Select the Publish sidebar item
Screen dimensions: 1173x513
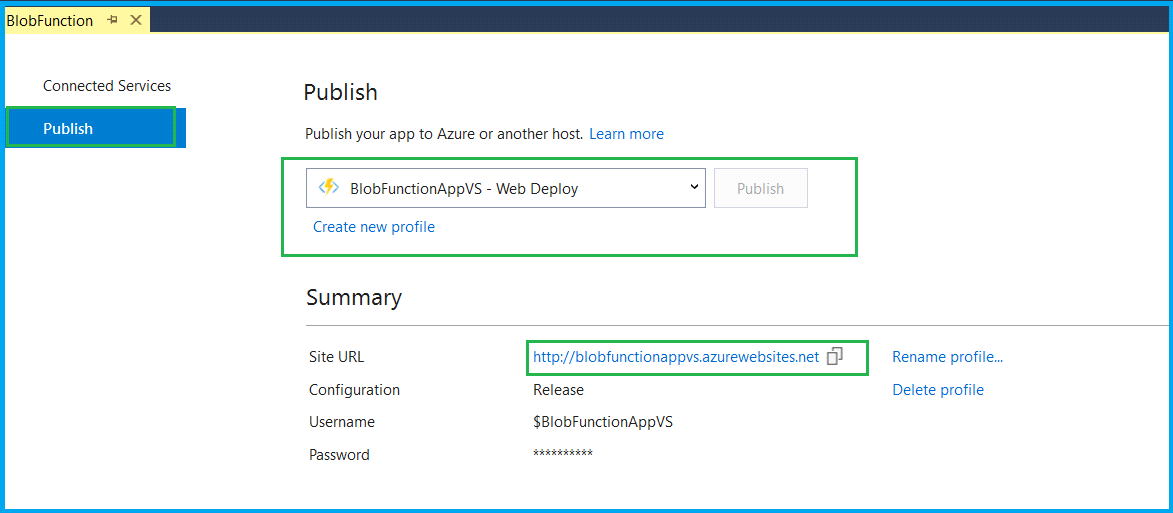[x=95, y=128]
